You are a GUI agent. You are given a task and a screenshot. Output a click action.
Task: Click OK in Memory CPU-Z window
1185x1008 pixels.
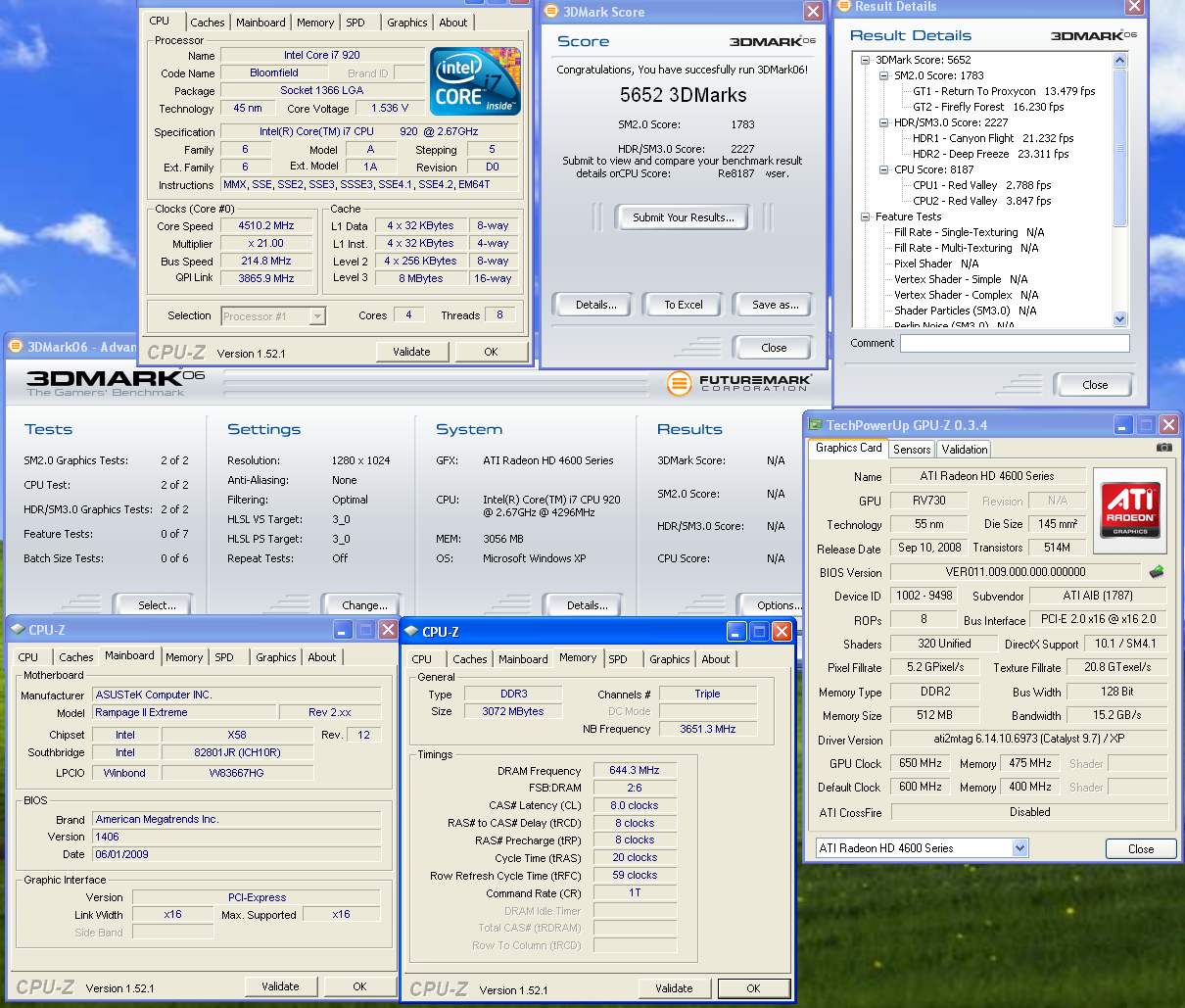pyautogui.click(x=753, y=988)
